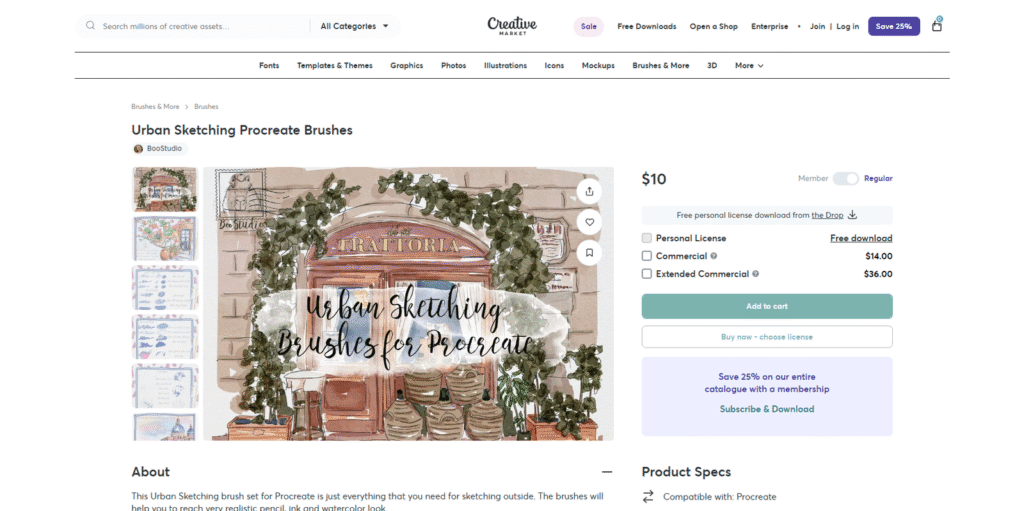
Task: Click the Creative Market logo
Action: [512, 26]
